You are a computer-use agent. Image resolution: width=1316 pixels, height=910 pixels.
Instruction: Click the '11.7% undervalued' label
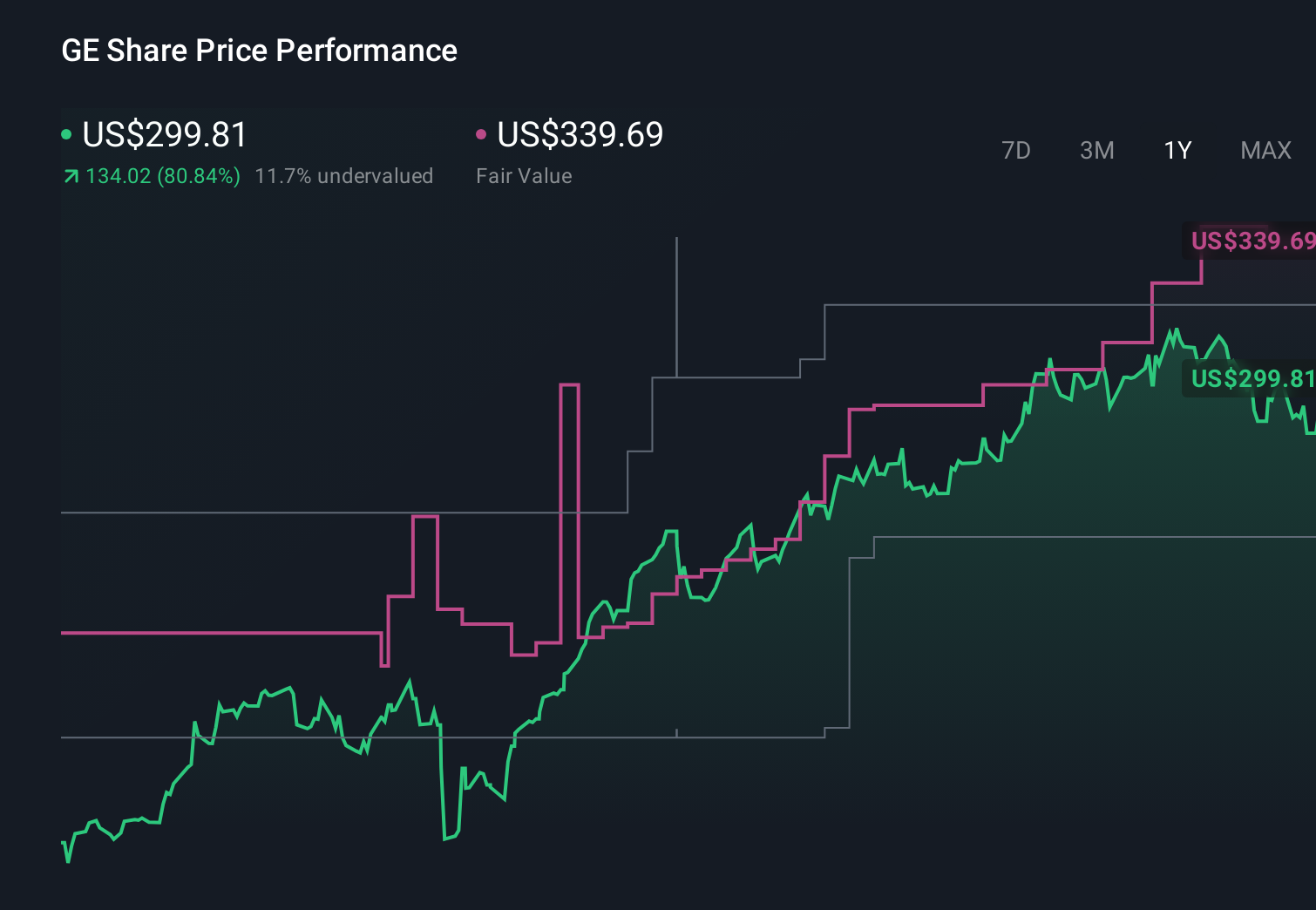tap(344, 175)
